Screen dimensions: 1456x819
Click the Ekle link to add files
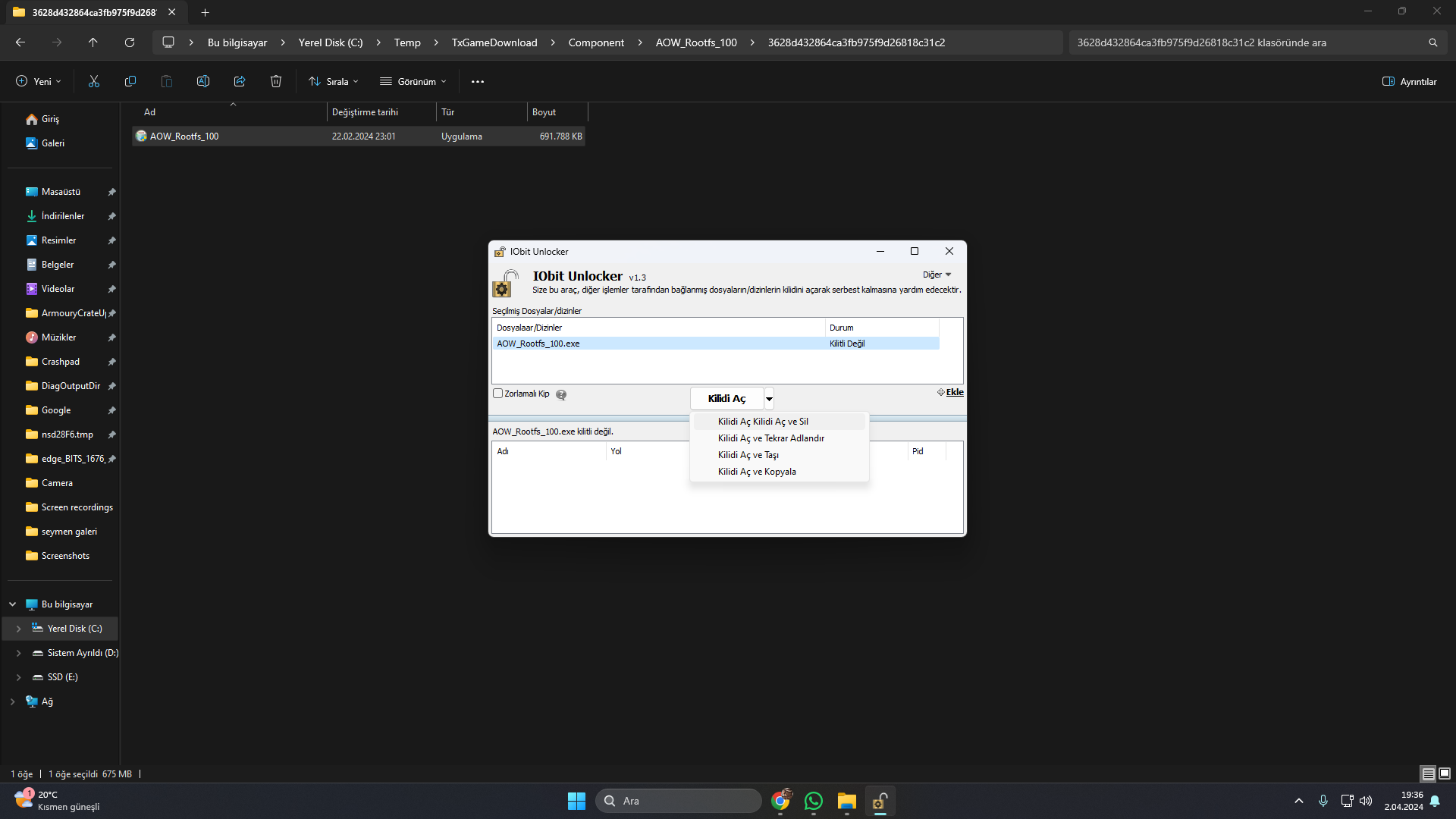954,392
